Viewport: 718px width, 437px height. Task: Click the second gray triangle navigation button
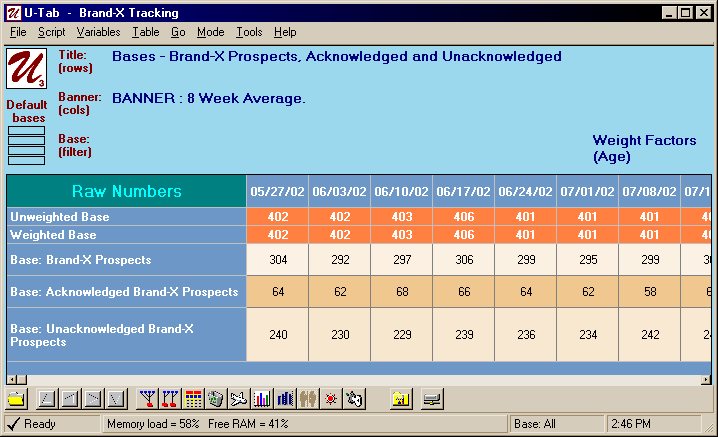[70, 399]
